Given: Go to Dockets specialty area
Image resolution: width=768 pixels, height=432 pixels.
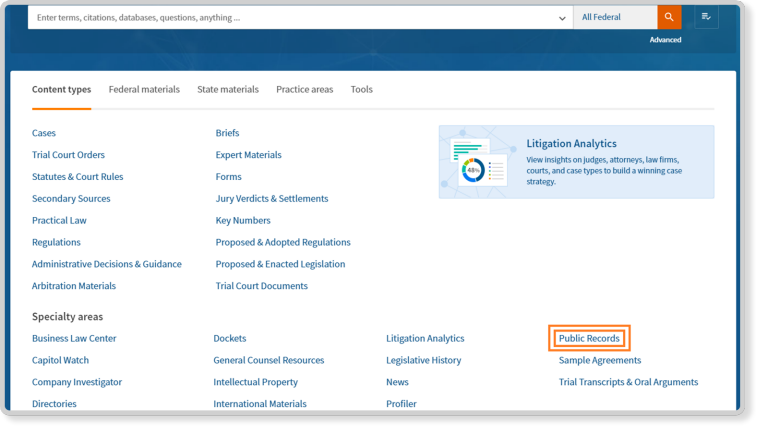Looking at the screenshot, I should pos(229,339).
